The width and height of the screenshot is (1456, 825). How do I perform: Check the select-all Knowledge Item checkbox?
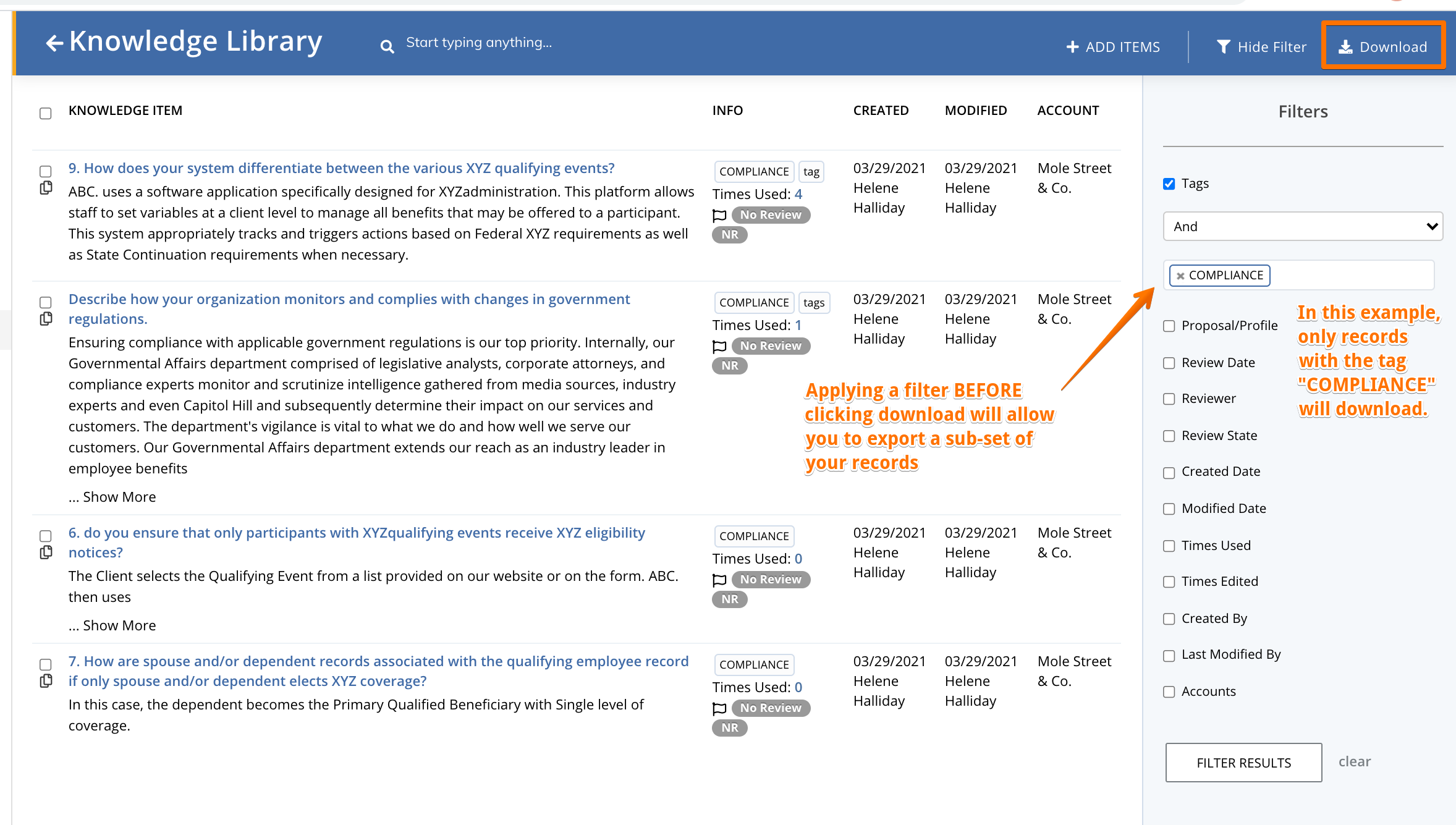point(46,113)
